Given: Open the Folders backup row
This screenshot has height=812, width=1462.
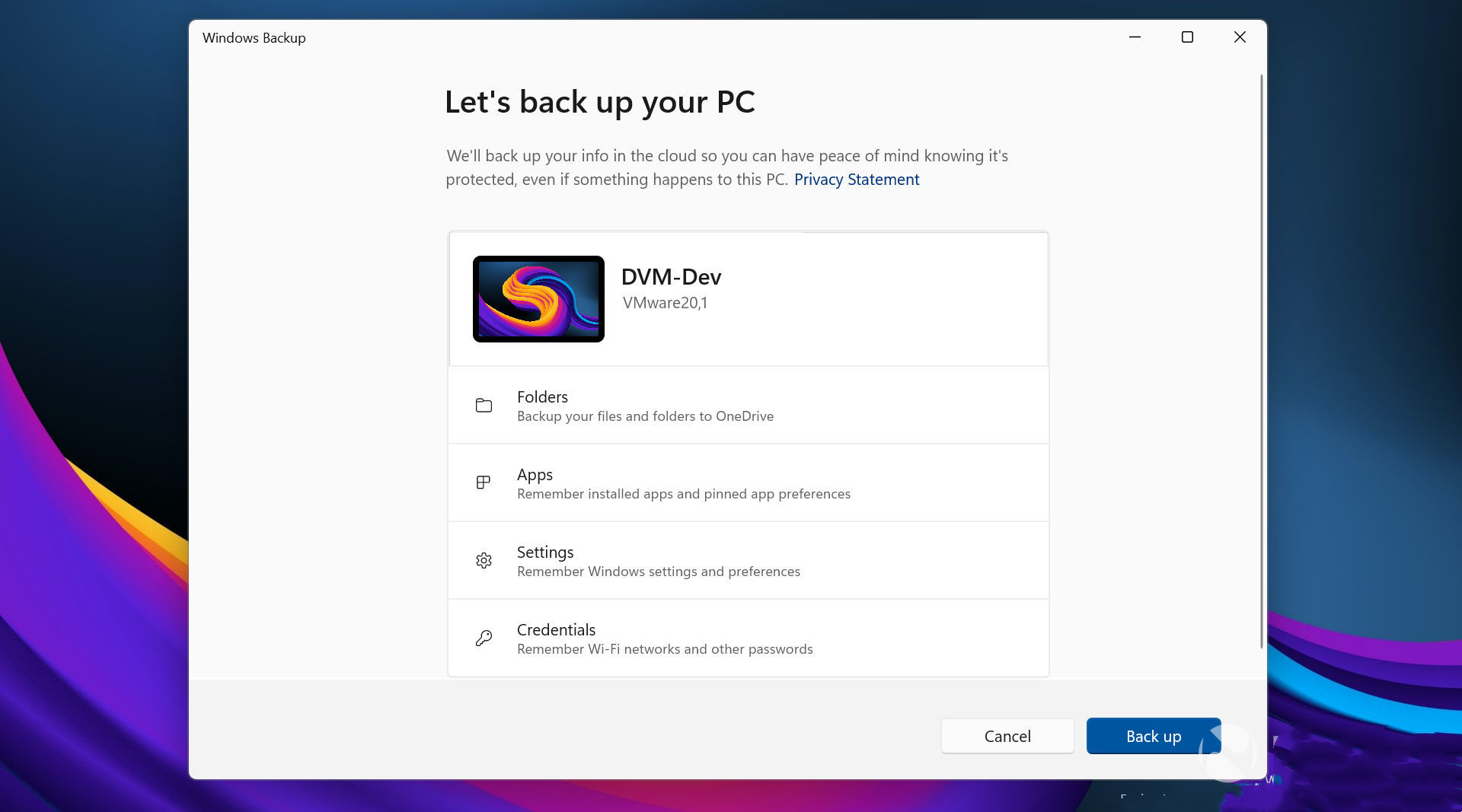Looking at the screenshot, I should (x=749, y=406).
